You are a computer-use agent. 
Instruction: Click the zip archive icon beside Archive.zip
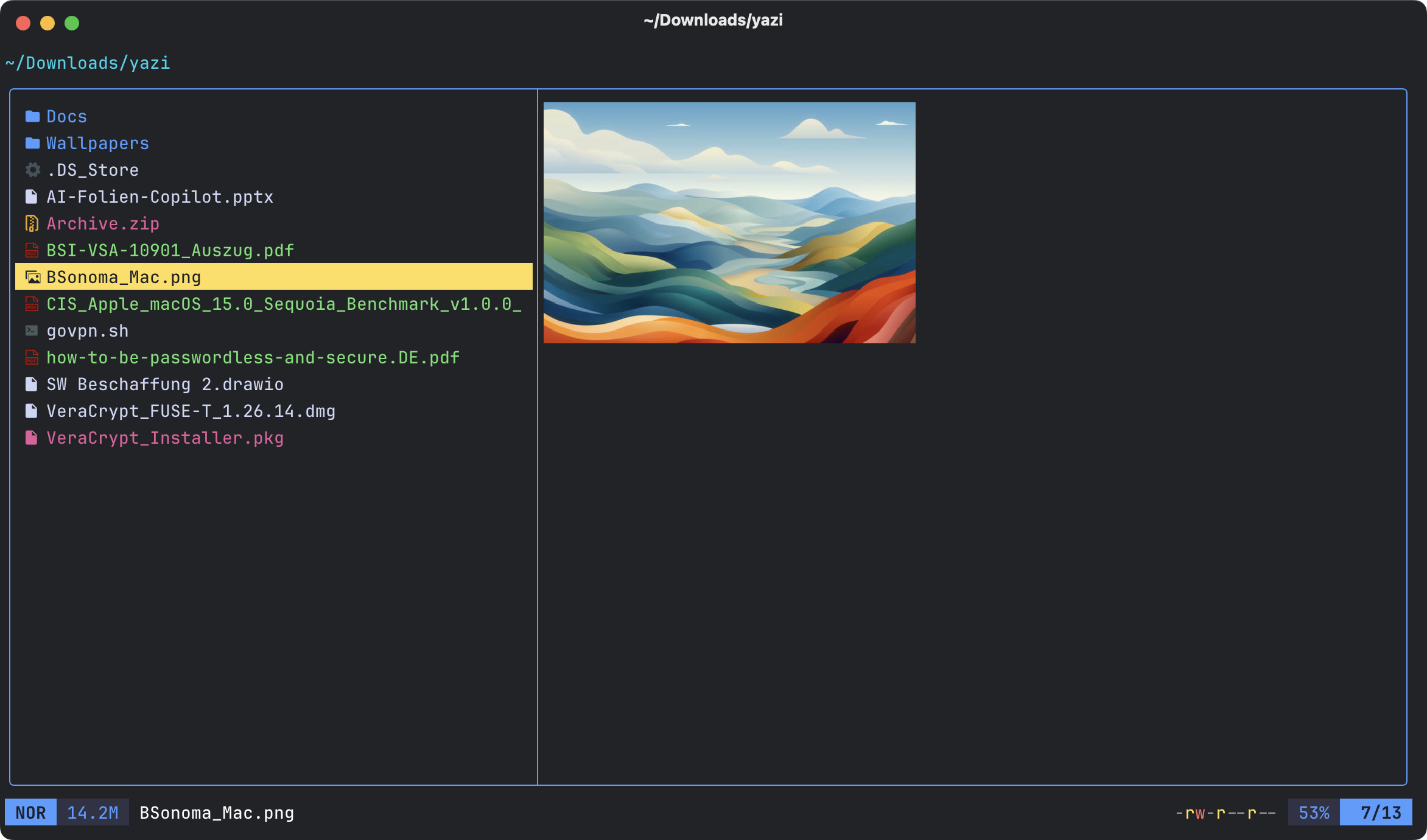32,223
